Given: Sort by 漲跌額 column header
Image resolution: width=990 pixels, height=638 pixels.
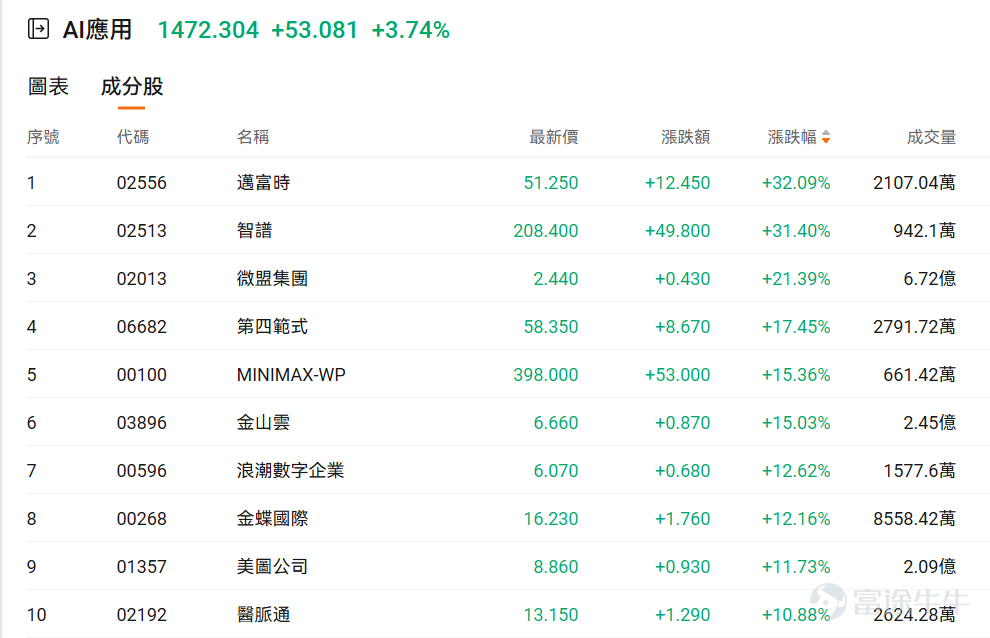Looking at the screenshot, I should pos(686,136).
